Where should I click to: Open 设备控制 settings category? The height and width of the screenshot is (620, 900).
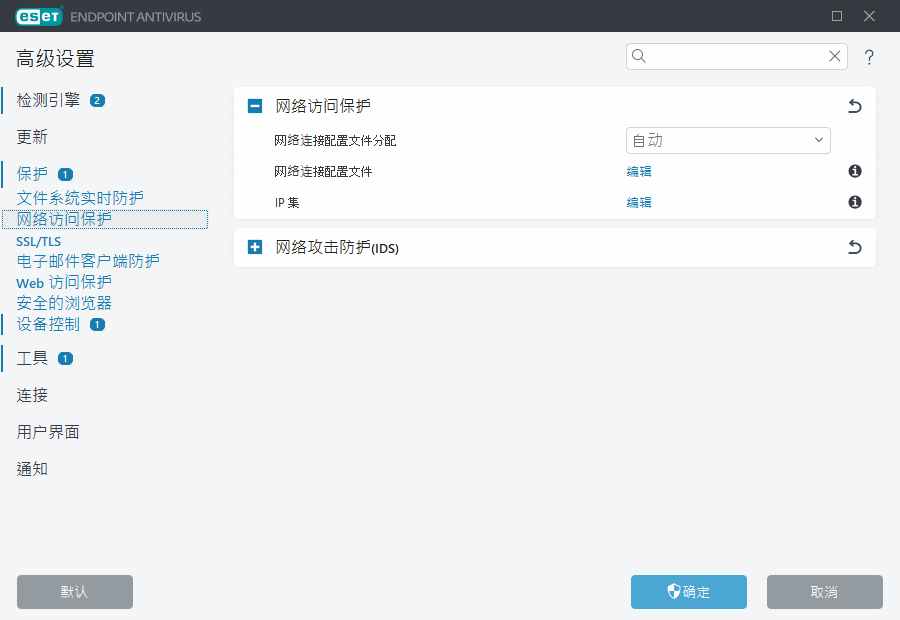[48, 324]
